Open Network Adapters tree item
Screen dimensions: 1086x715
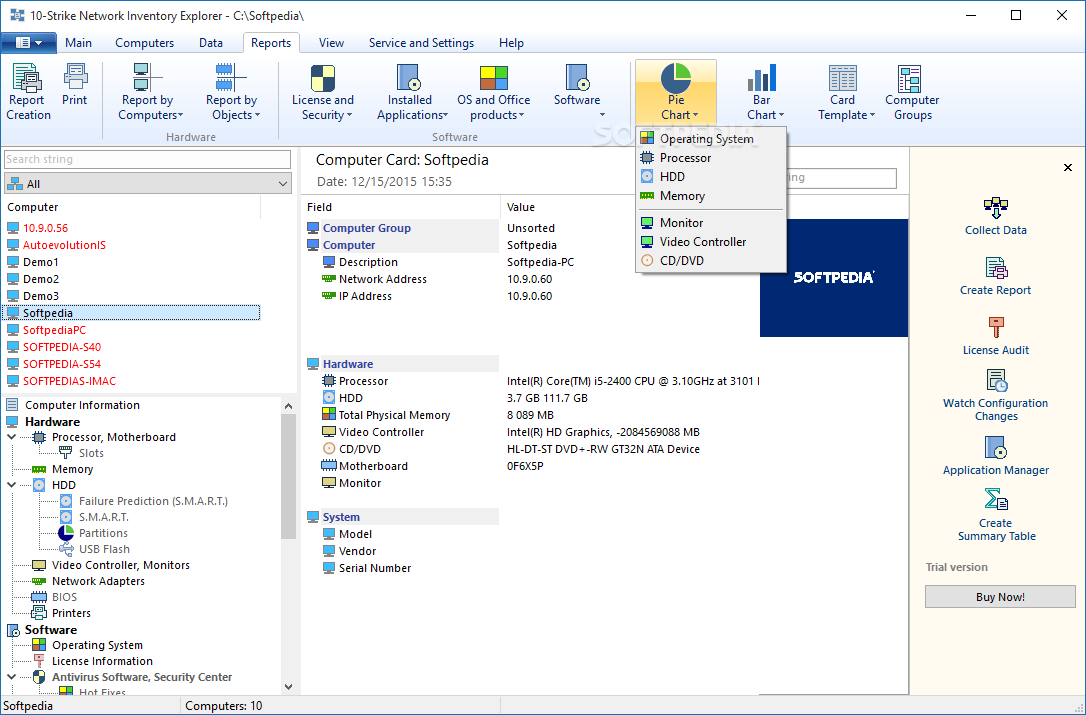coord(98,581)
